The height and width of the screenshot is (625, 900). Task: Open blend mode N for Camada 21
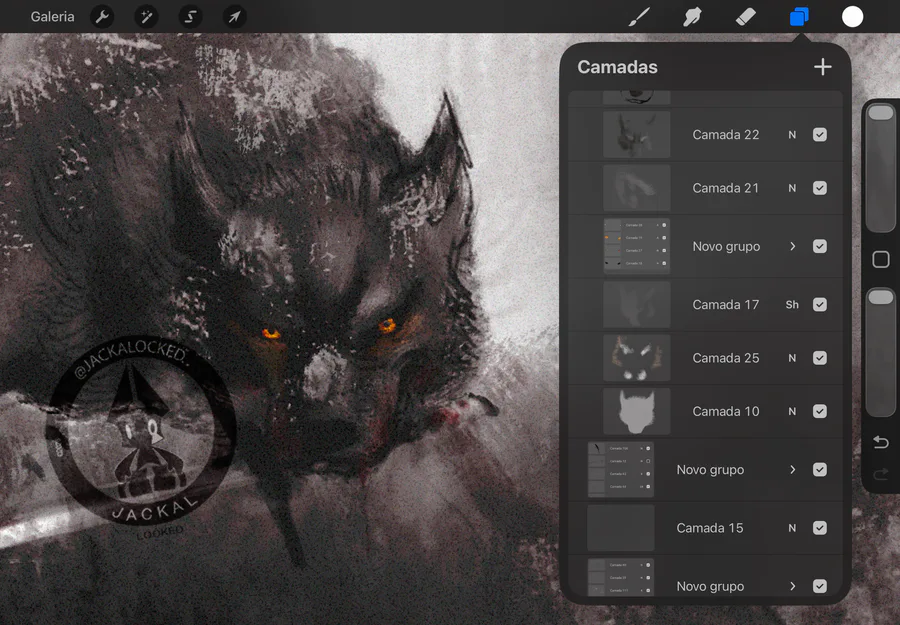click(x=792, y=188)
